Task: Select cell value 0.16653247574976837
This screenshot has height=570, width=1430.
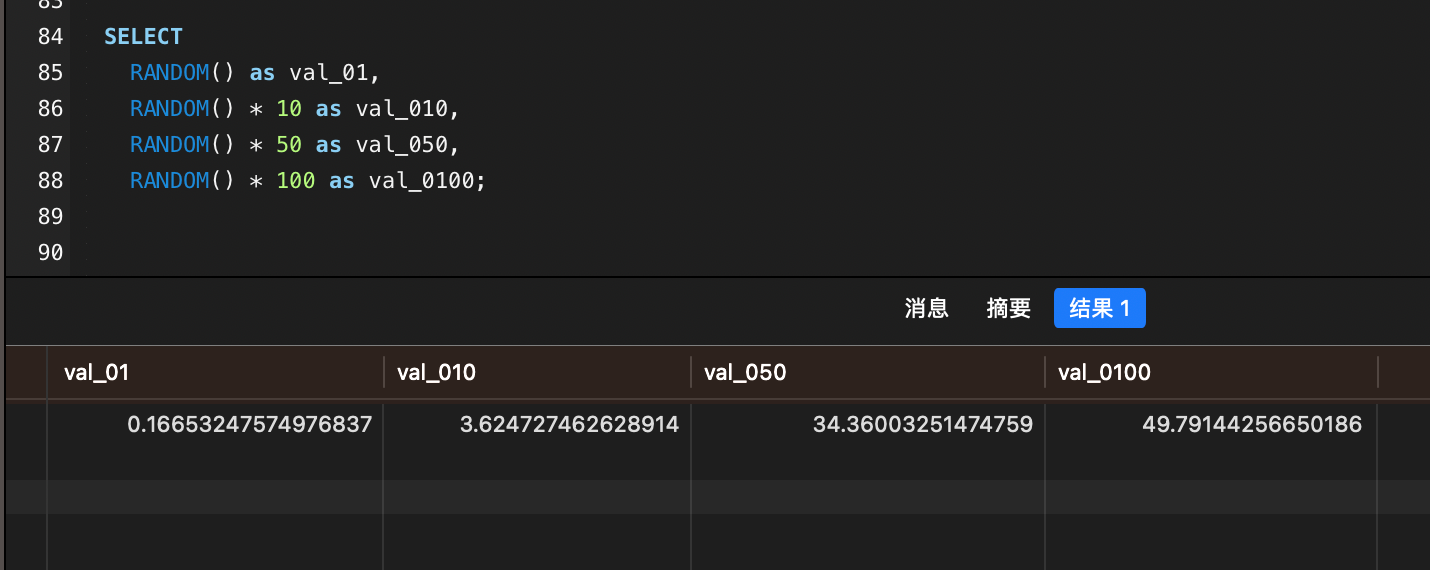Action: 249,425
